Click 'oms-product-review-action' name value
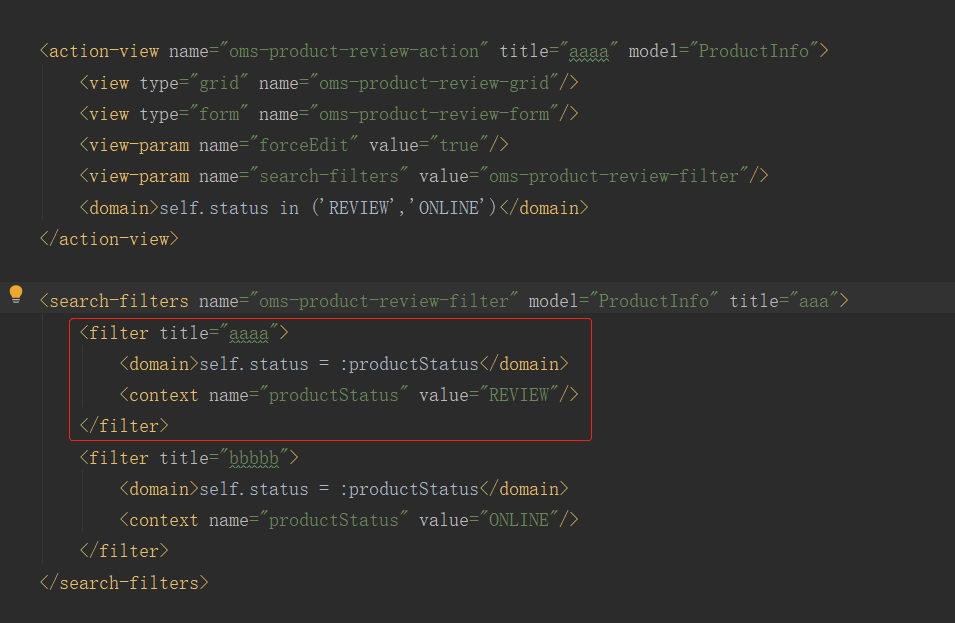 (x=354, y=51)
